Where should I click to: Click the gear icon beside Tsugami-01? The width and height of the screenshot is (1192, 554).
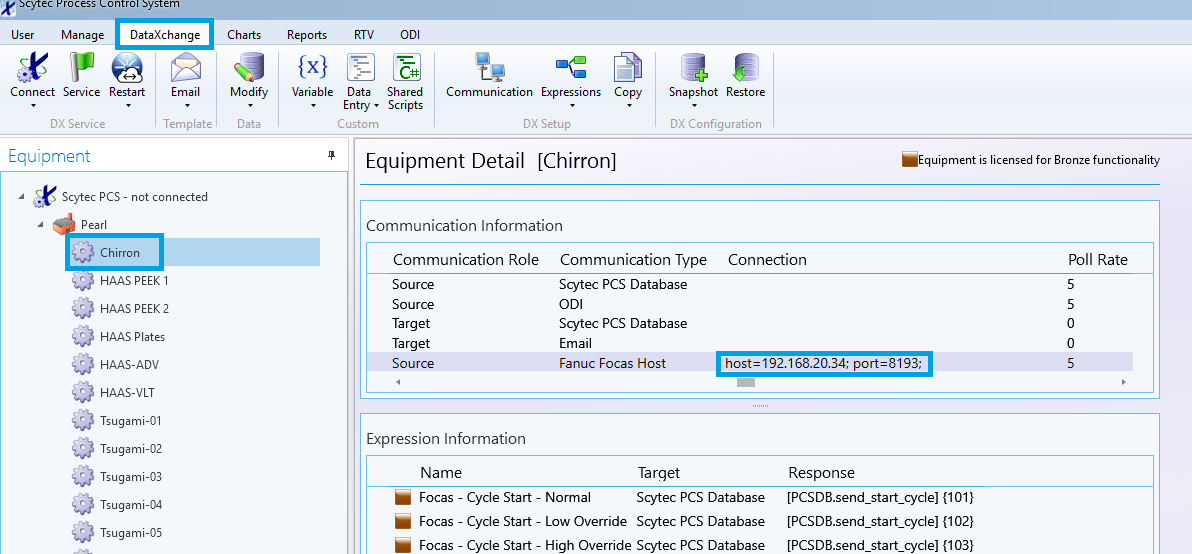click(x=83, y=421)
